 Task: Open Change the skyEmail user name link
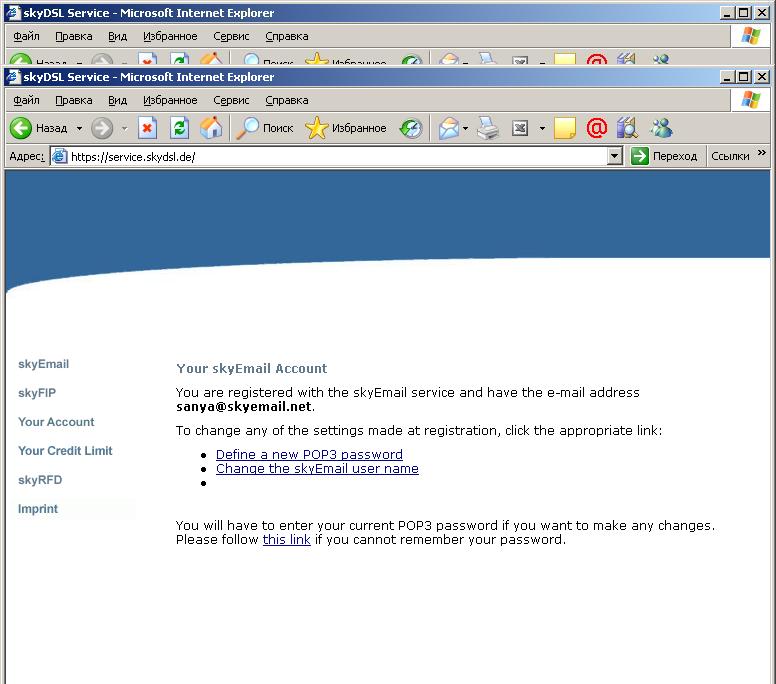317,469
